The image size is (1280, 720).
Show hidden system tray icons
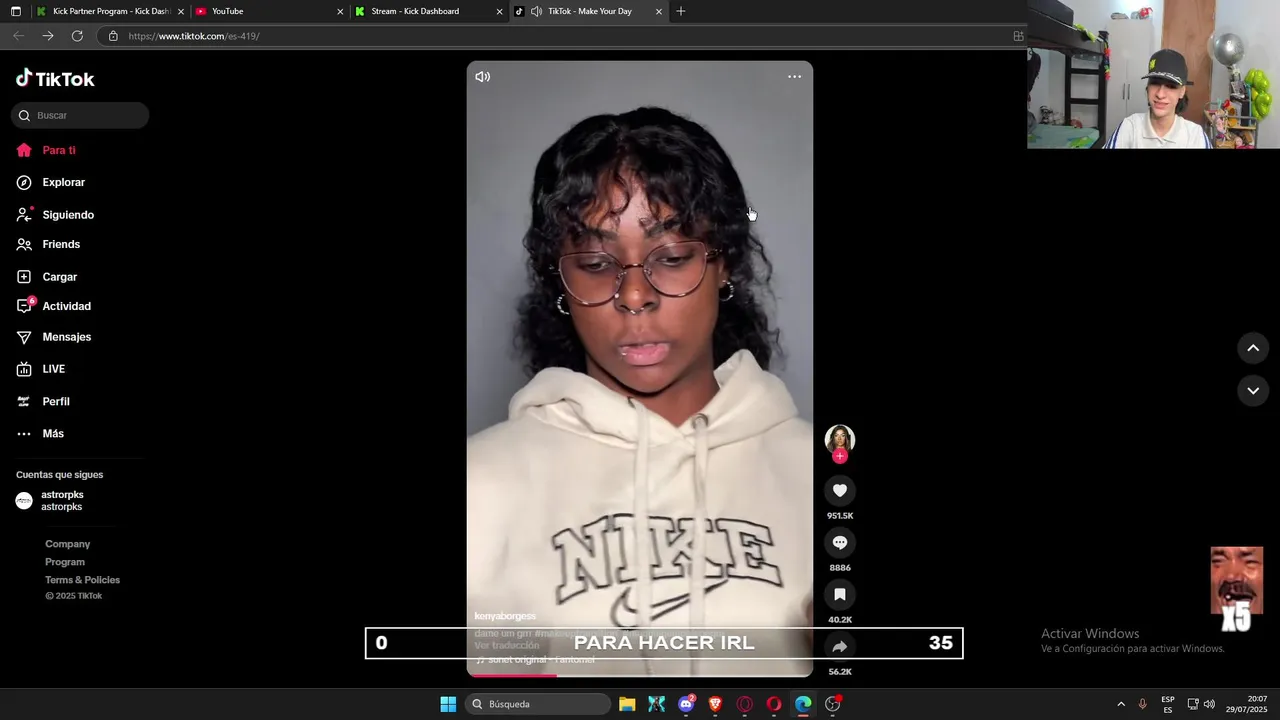(1121, 704)
